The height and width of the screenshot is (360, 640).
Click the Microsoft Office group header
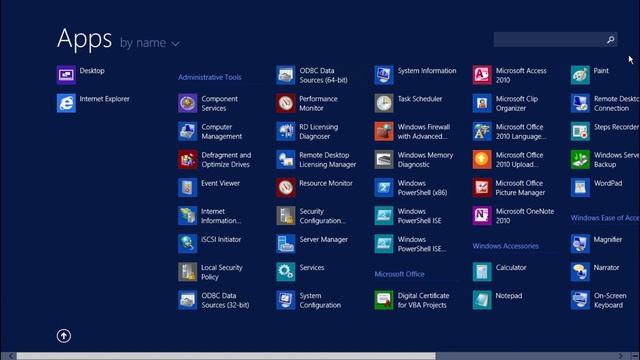click(400, 274)
